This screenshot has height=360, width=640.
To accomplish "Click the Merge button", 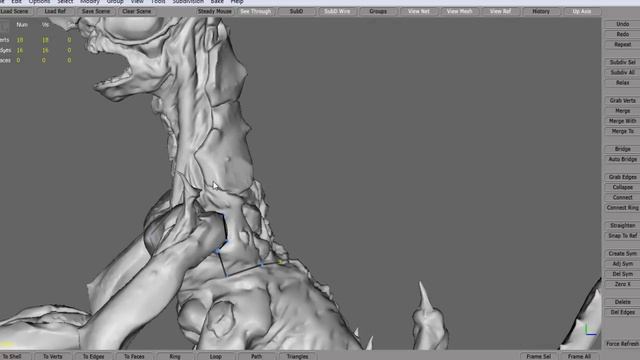I will [x=622, y=111].
